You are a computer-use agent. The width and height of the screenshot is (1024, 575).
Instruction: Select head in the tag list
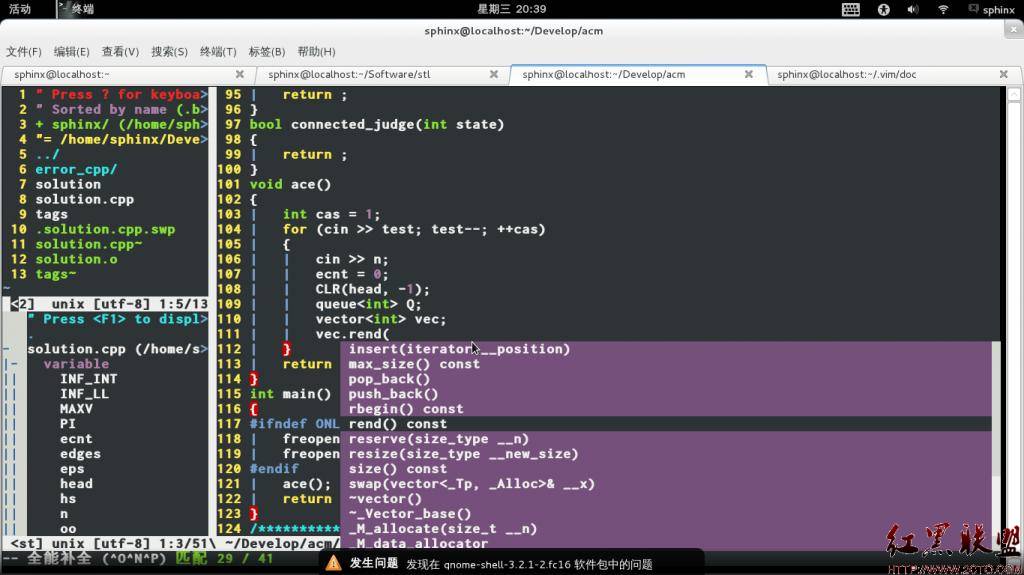[x=76, y=484]
